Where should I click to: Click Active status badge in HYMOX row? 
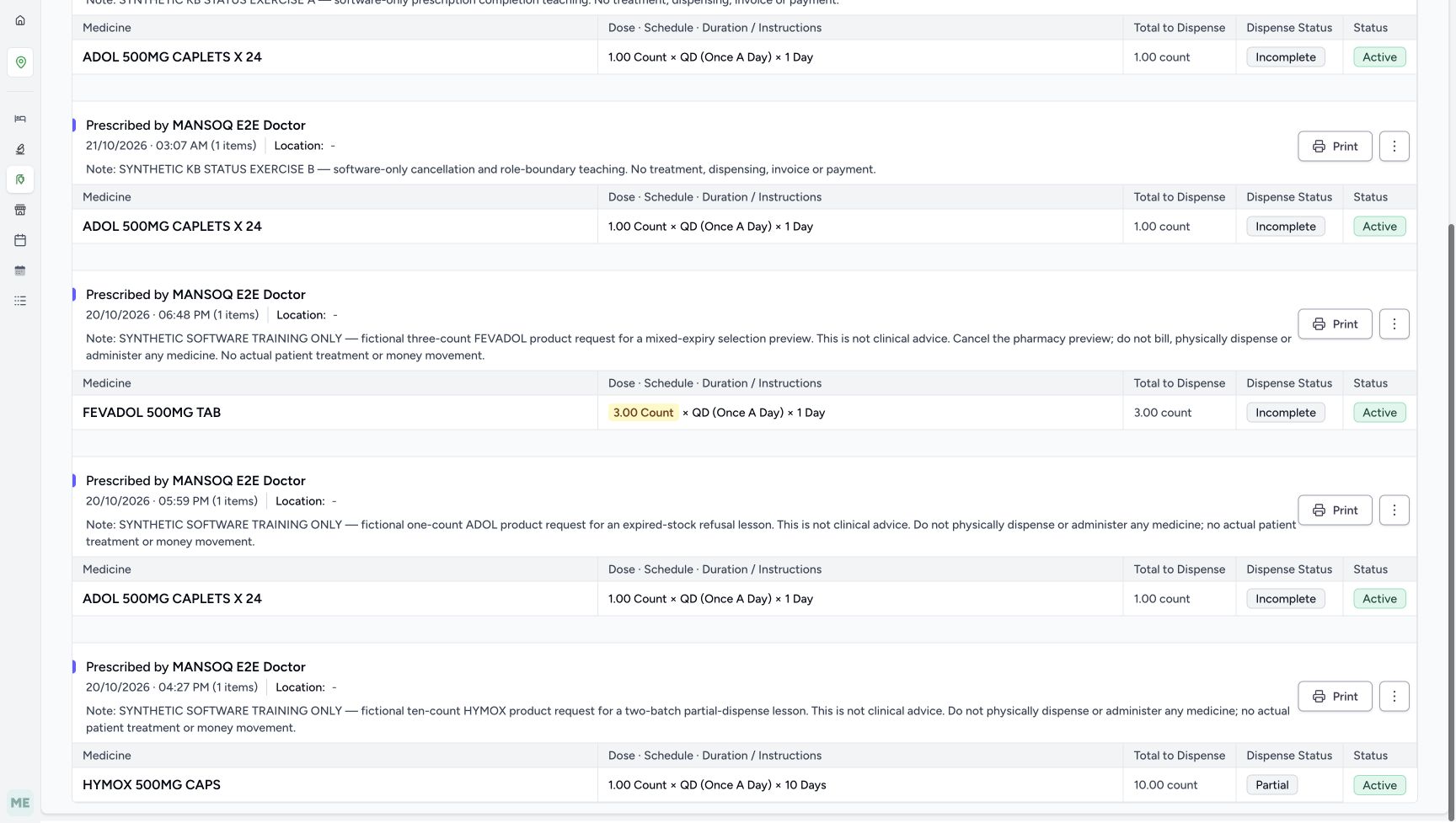tap(1379, 785)
